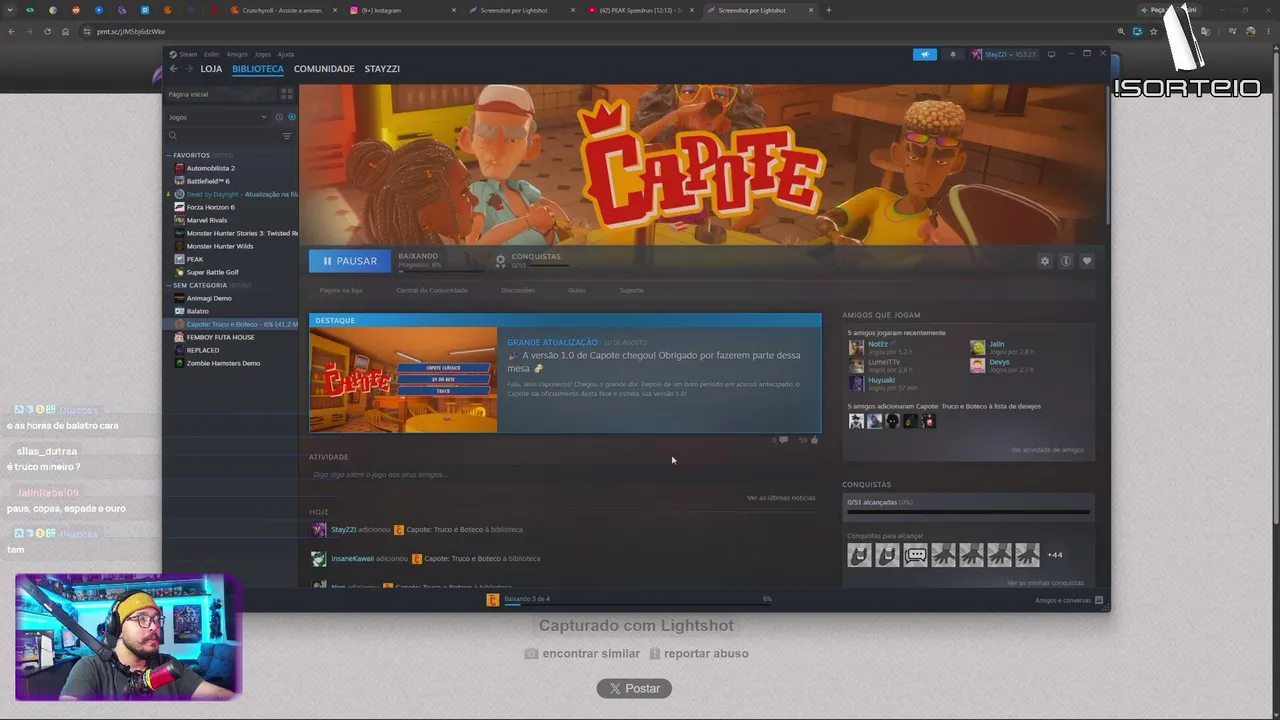This screenshot has height=720, width=1280.
Task: Open the Ajuda menu
Action: click(x=285, y=54)
